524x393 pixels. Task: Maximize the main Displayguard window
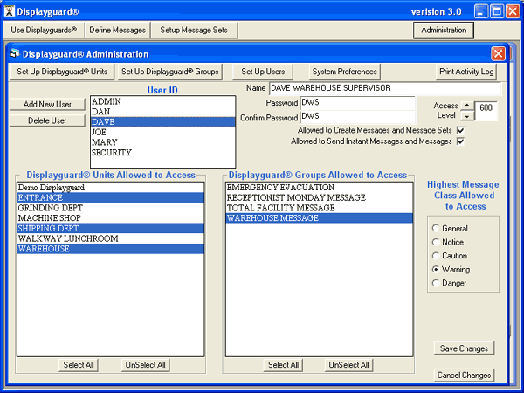(x=497, y=11)
